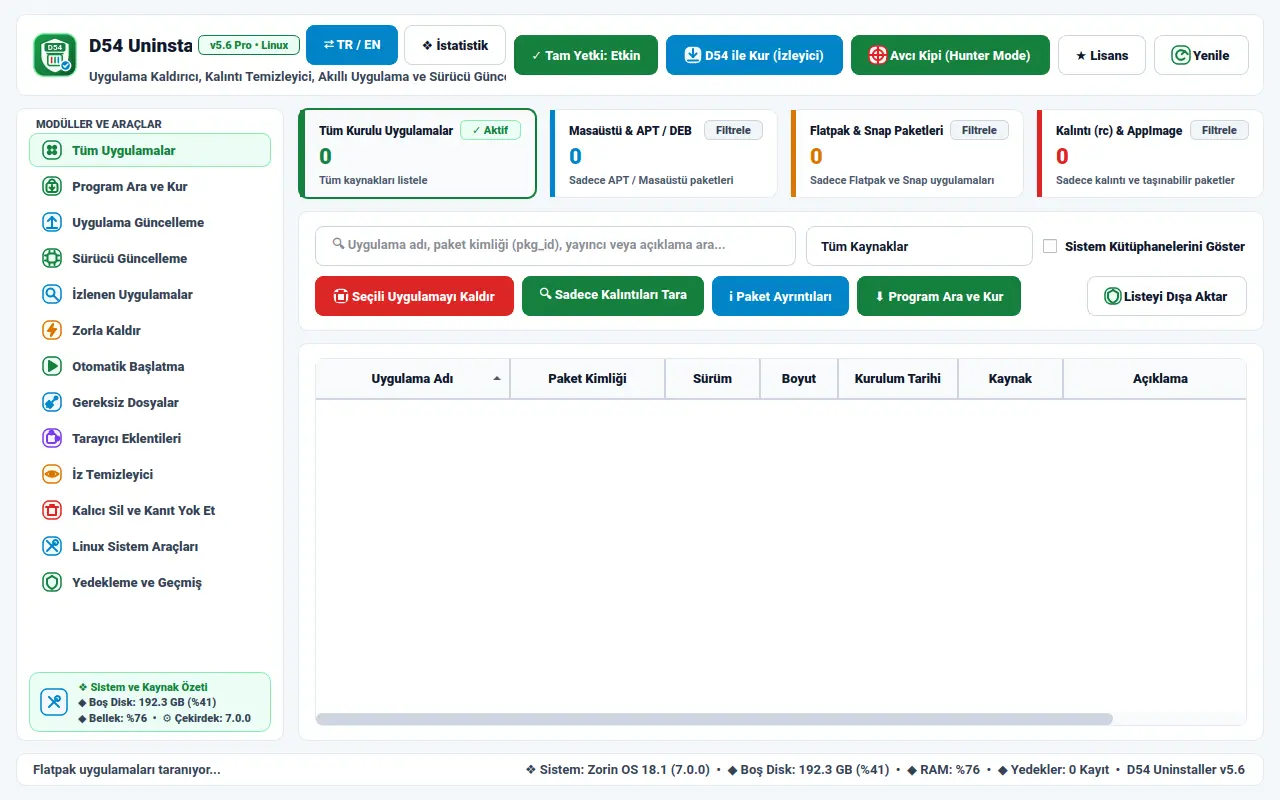
Task: Click the Tüm Uygulamalar sidebar icon
Action: [52, 150]
